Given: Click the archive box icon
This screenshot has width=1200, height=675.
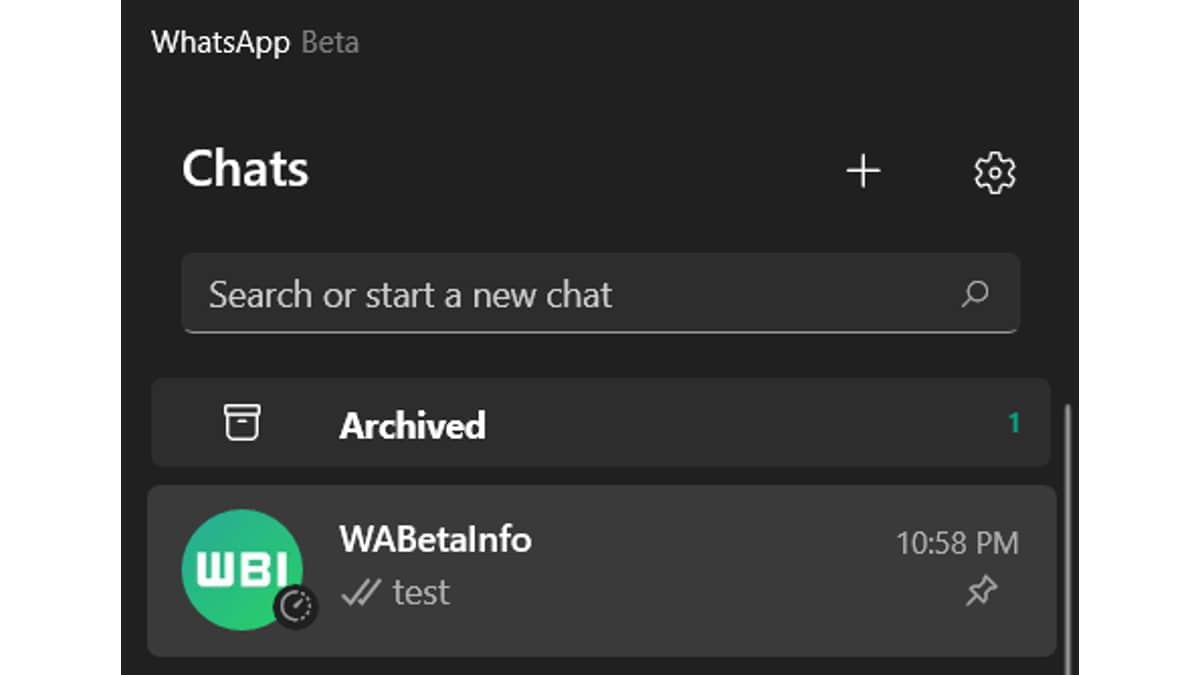Looking at the screenshot, I should pyautogui.click(x=241, y=423).
